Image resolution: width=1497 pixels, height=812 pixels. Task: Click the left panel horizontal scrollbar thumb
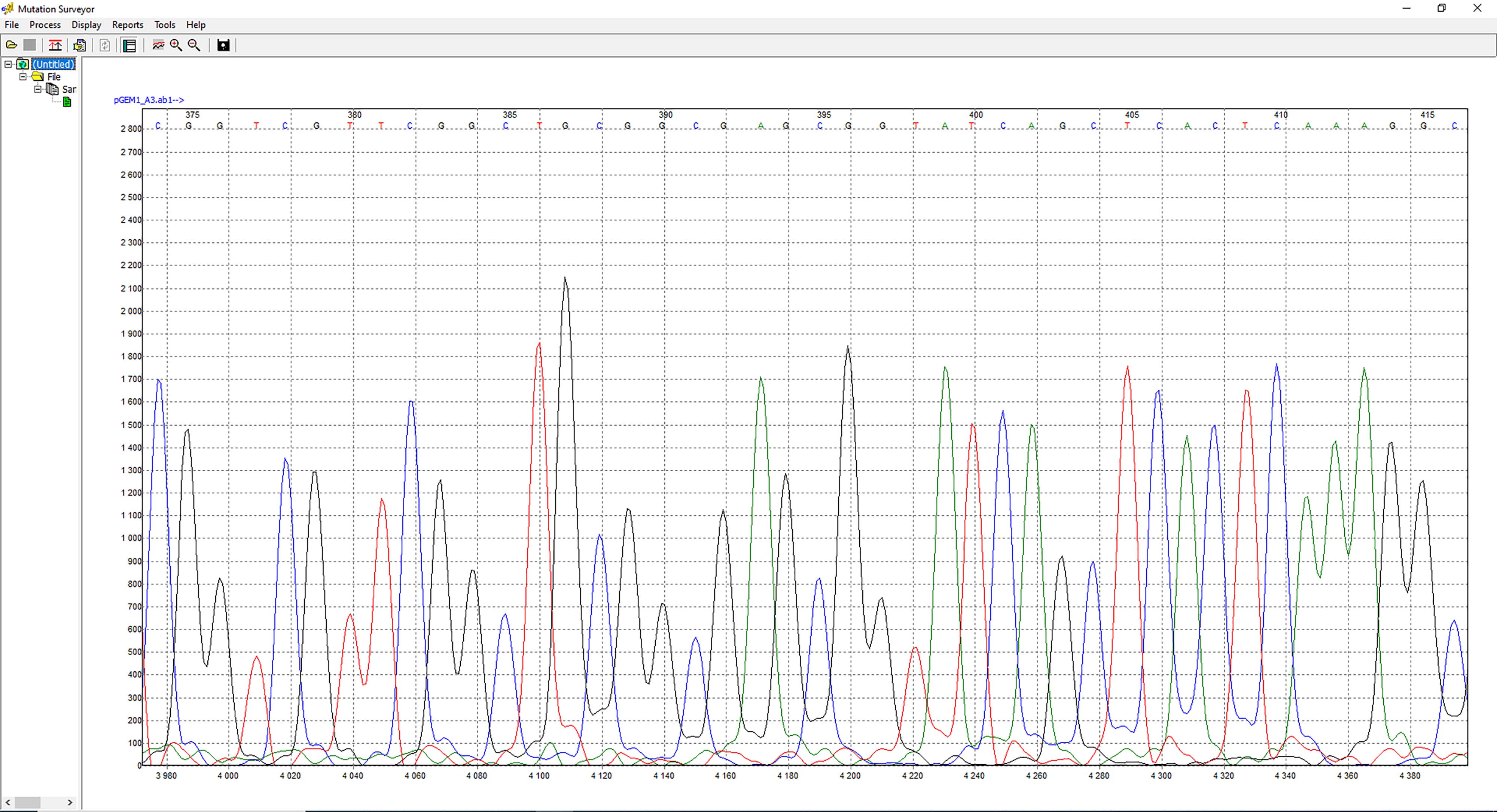click(27, 802)
